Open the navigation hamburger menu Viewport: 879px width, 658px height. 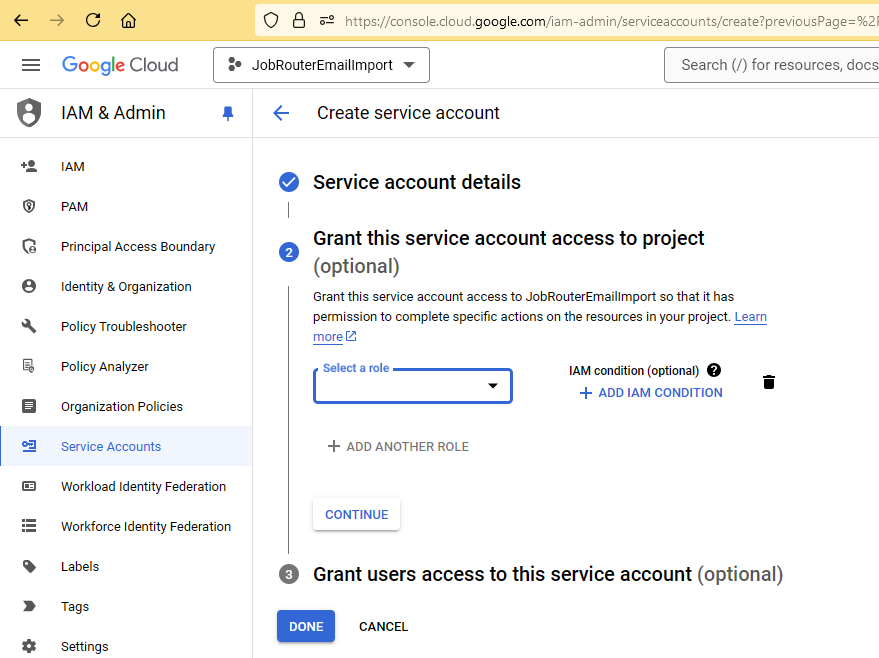tap(30, 64)
